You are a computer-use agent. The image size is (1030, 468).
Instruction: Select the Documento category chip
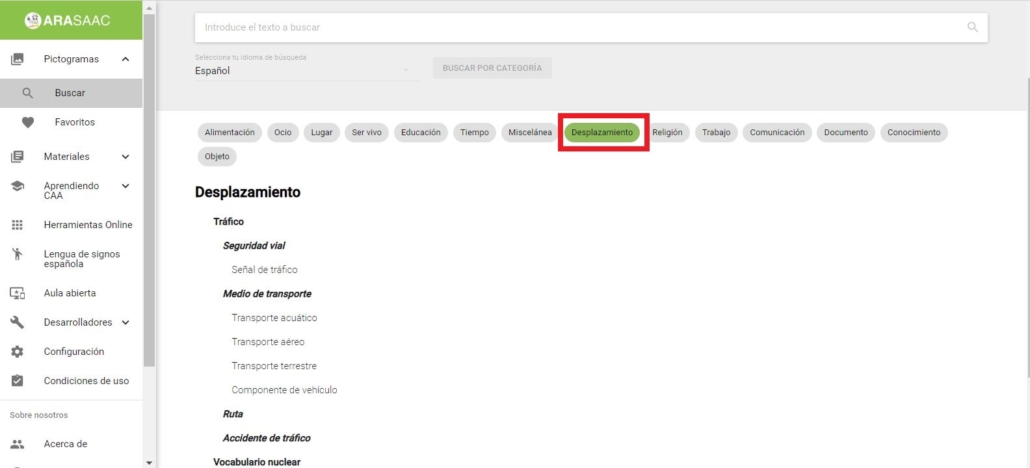[846, 132]
